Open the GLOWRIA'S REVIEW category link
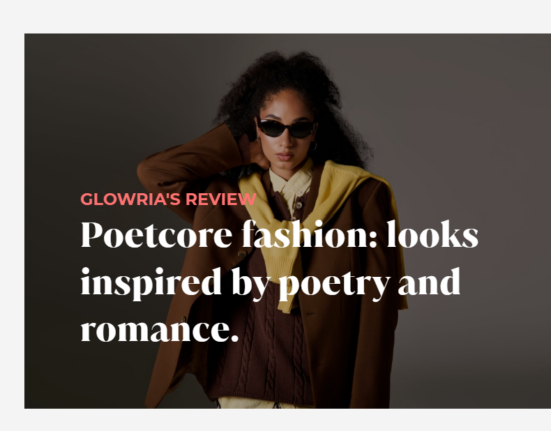The height and width of the screenshot is (431, 551). pos(168,199)
